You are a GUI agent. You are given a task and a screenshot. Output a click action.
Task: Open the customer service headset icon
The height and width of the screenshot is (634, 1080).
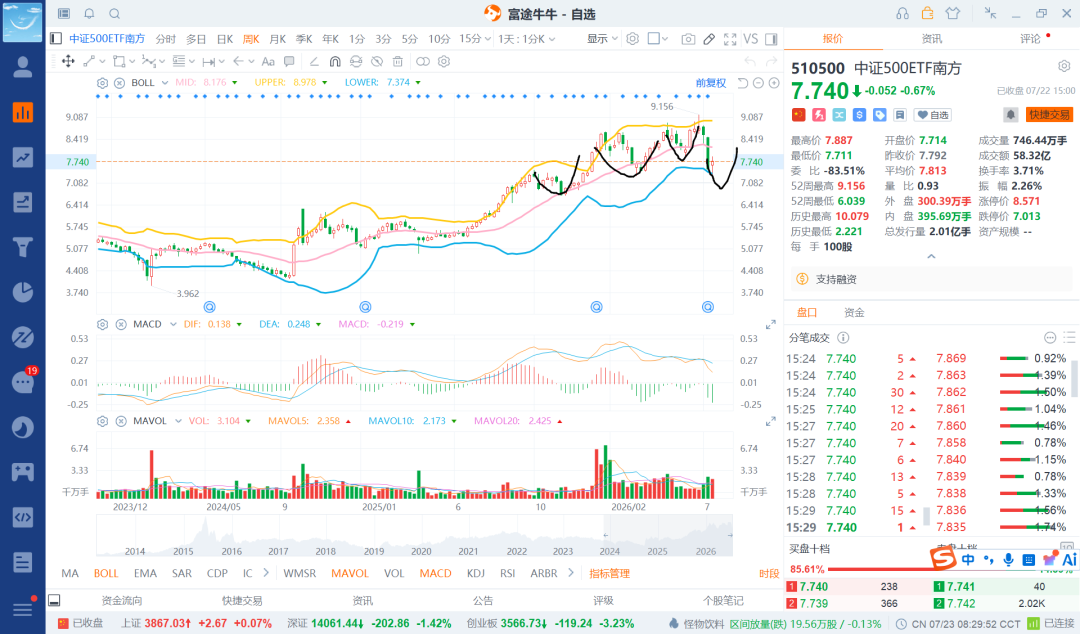(902, 14)
